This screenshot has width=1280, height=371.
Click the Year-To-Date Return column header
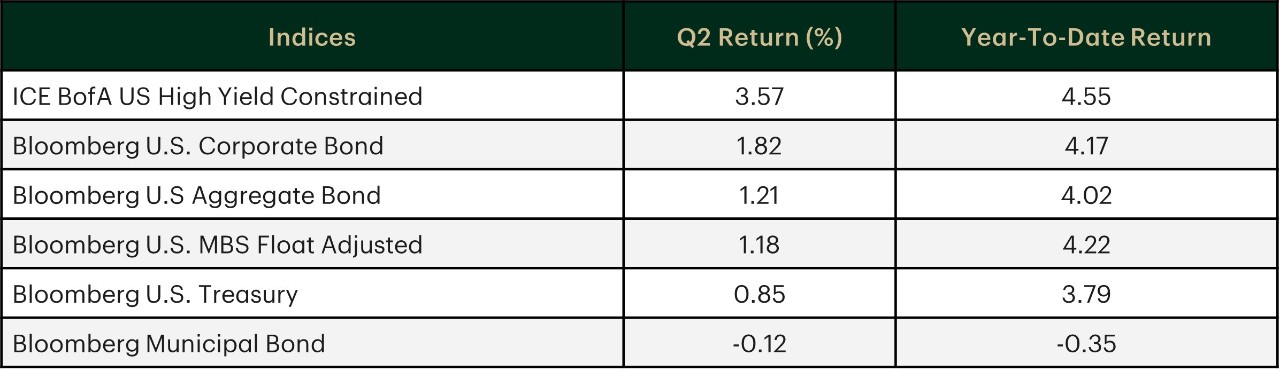(x=1086, y=38)
